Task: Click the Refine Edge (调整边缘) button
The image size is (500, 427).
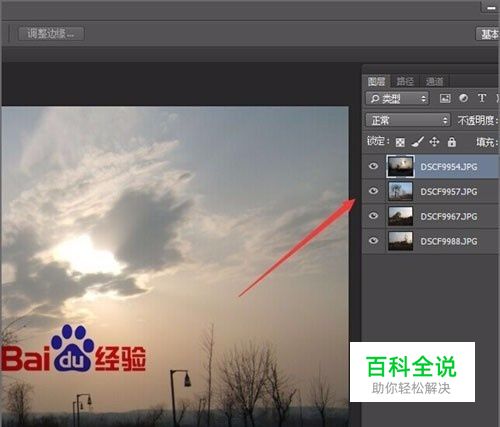Action: [51, 34]
